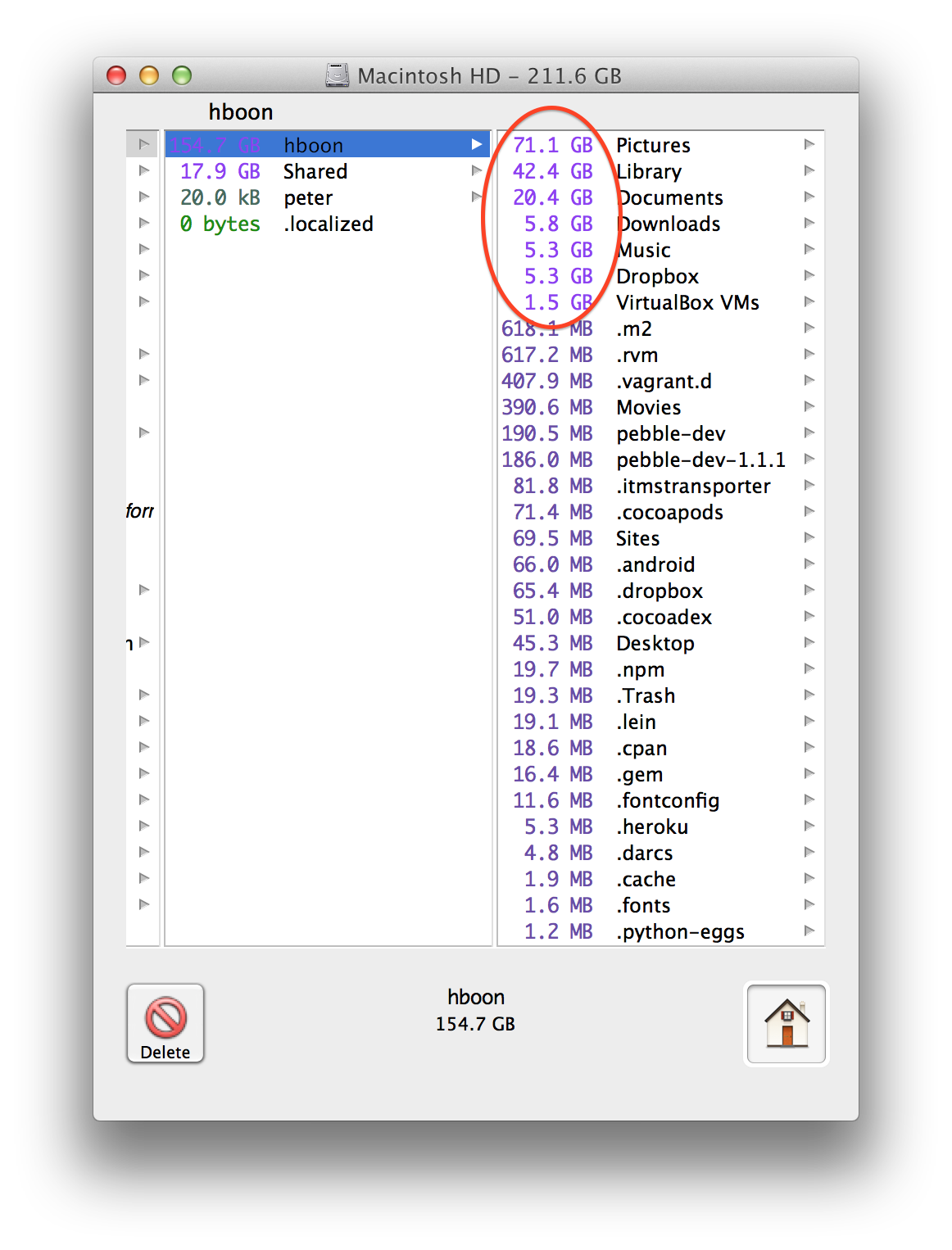Image resolution: width=952 pixels, height=1250 pixels.
Task: Select the .android folder
Action: pos(661,564)
